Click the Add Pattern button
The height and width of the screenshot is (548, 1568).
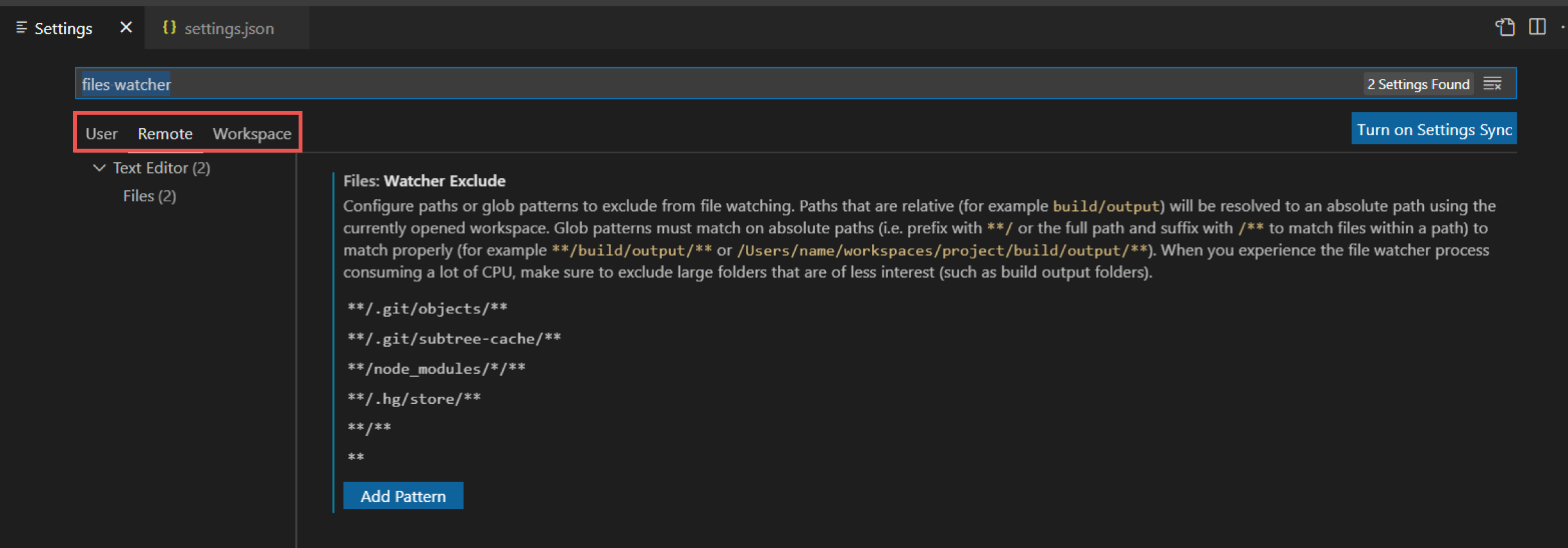pos(403,496)
